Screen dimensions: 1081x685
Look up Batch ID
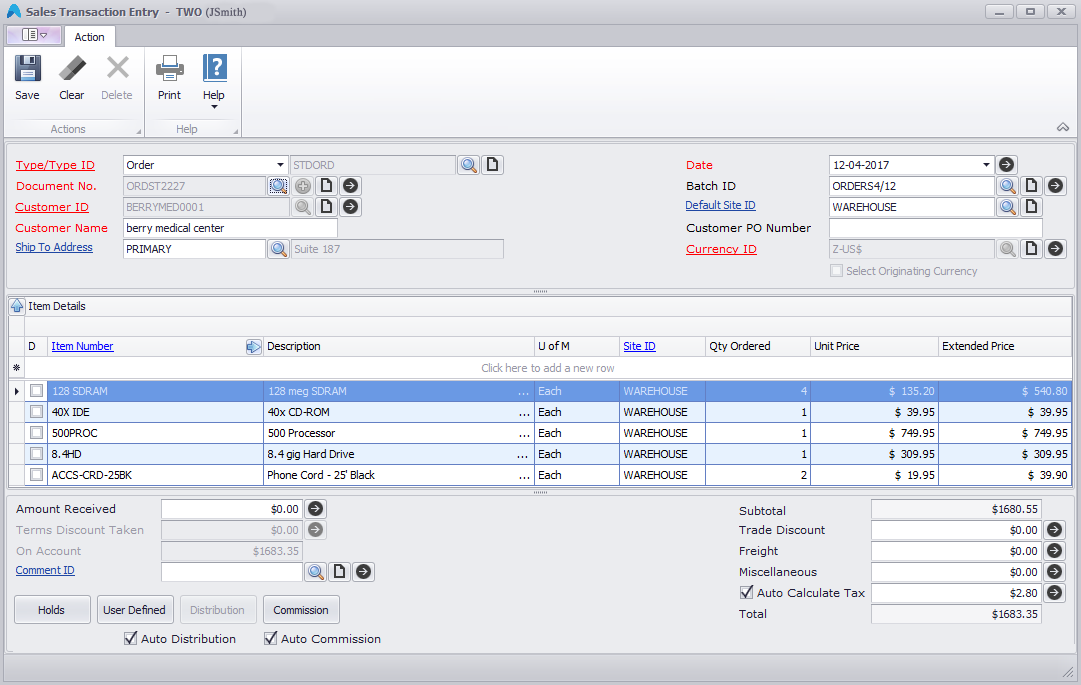click(x=1007, y=186)
